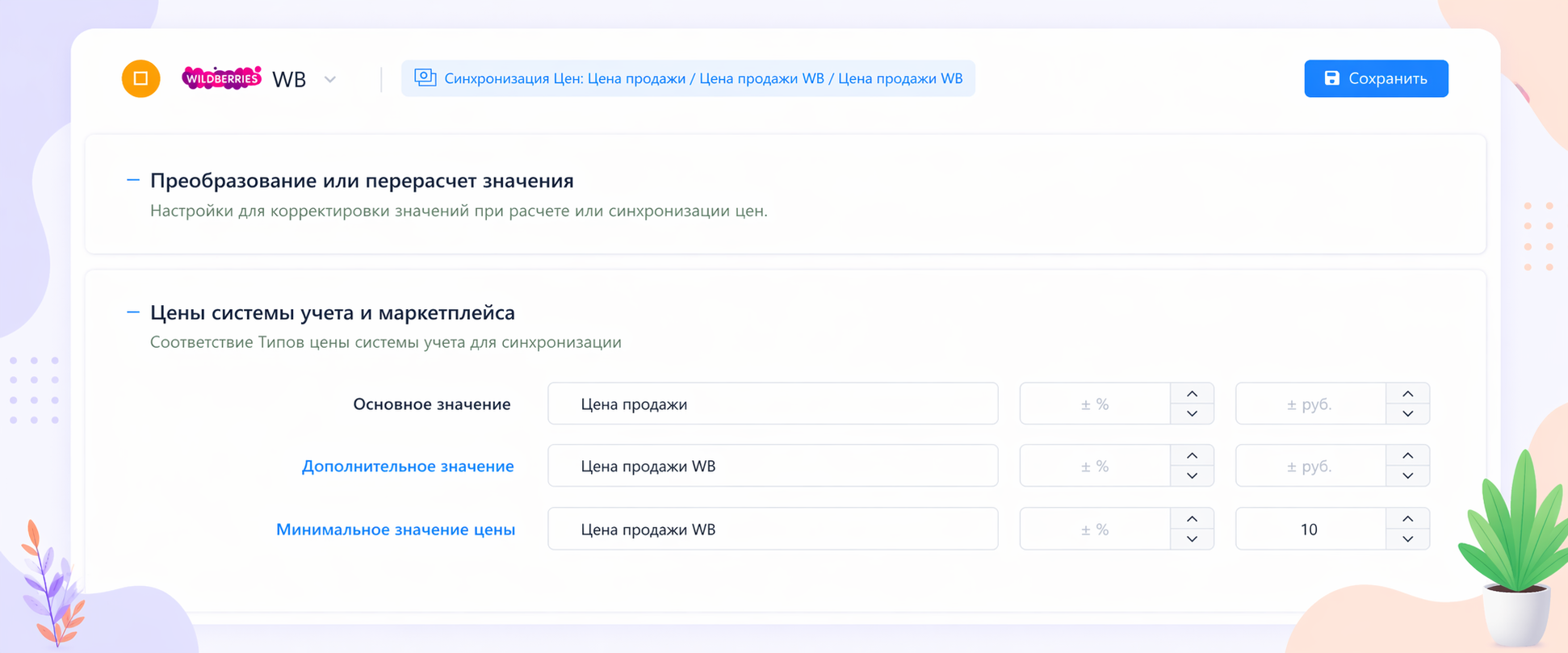Click the Цены системы учета и маркетплейса heading
The image size is (1568, 653).
pyautogui.click(x=333, y=312)
